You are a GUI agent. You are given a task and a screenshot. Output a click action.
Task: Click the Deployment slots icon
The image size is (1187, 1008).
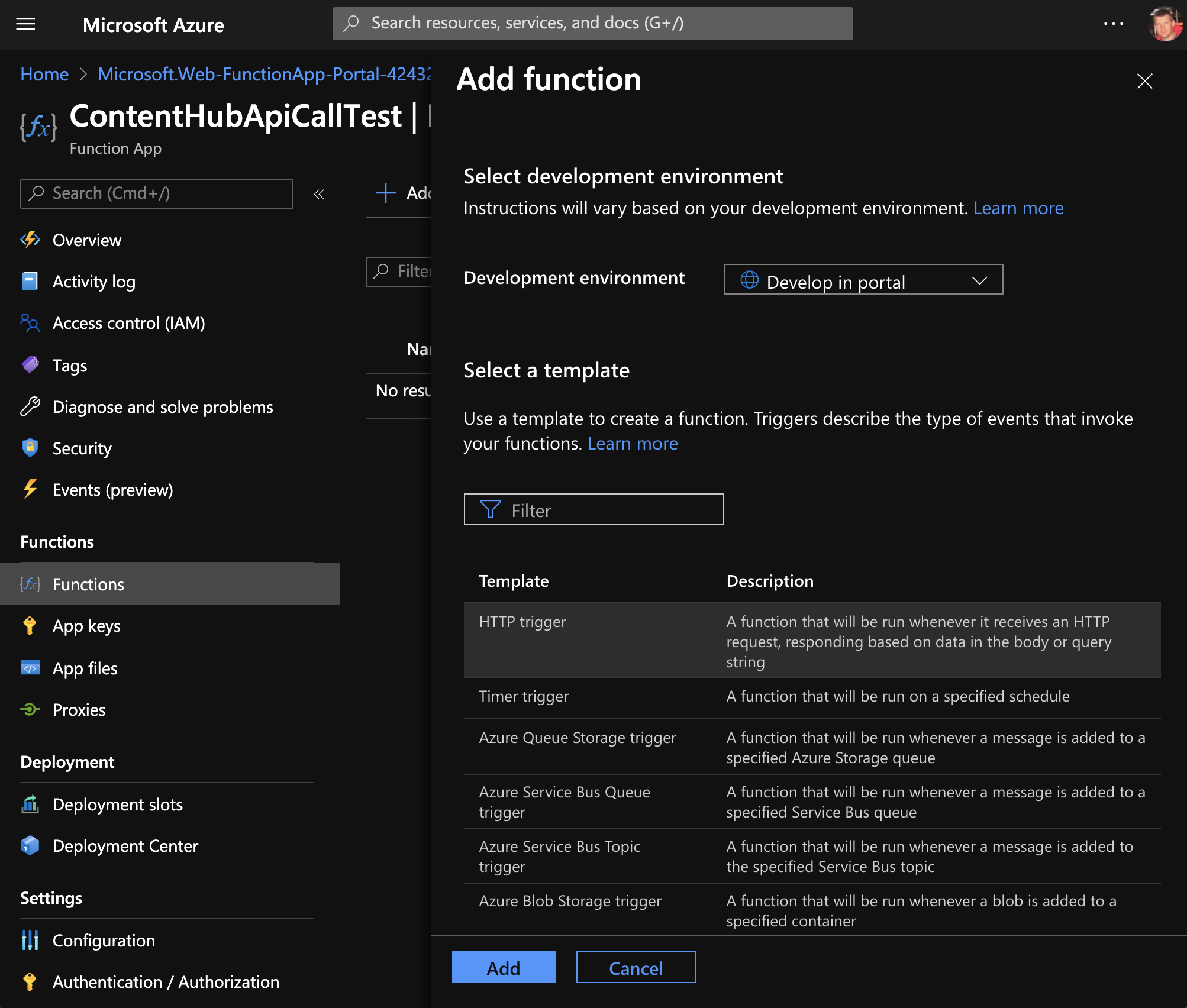(x=30, y=804)
